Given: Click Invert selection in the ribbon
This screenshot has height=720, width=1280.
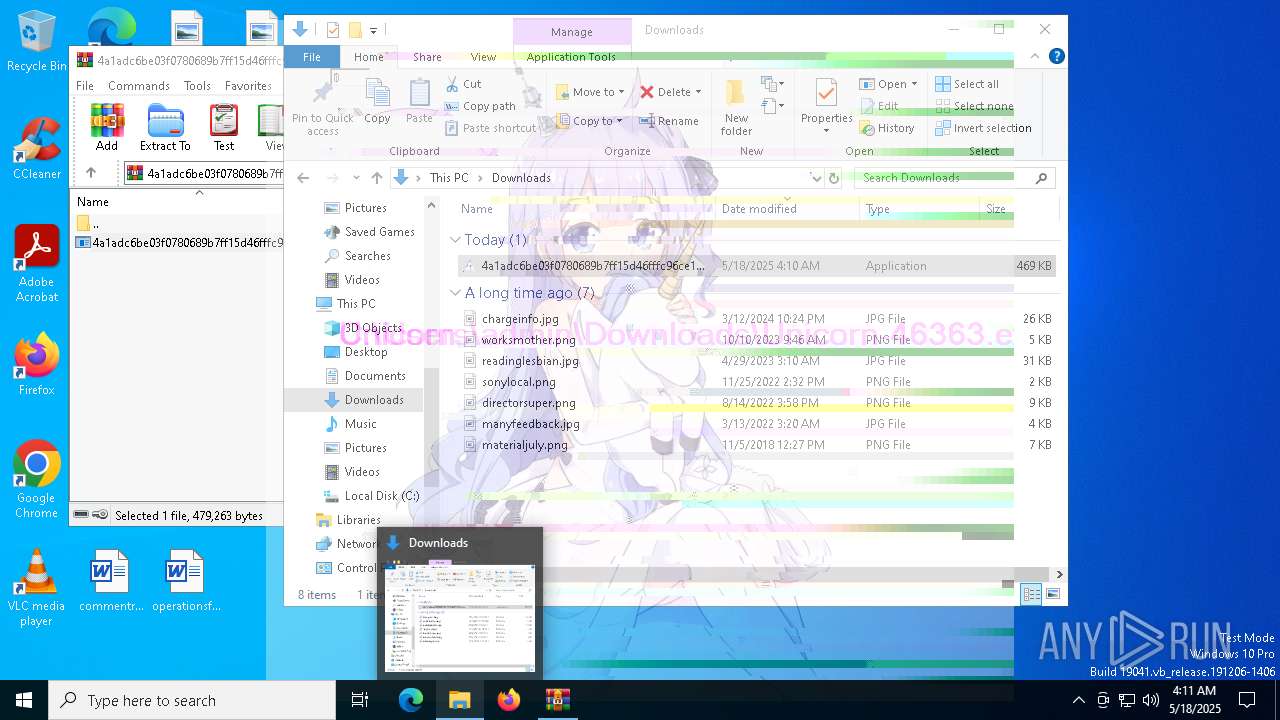Looking at the screenshot, I should pyautogui.click(x=983, y=128).
